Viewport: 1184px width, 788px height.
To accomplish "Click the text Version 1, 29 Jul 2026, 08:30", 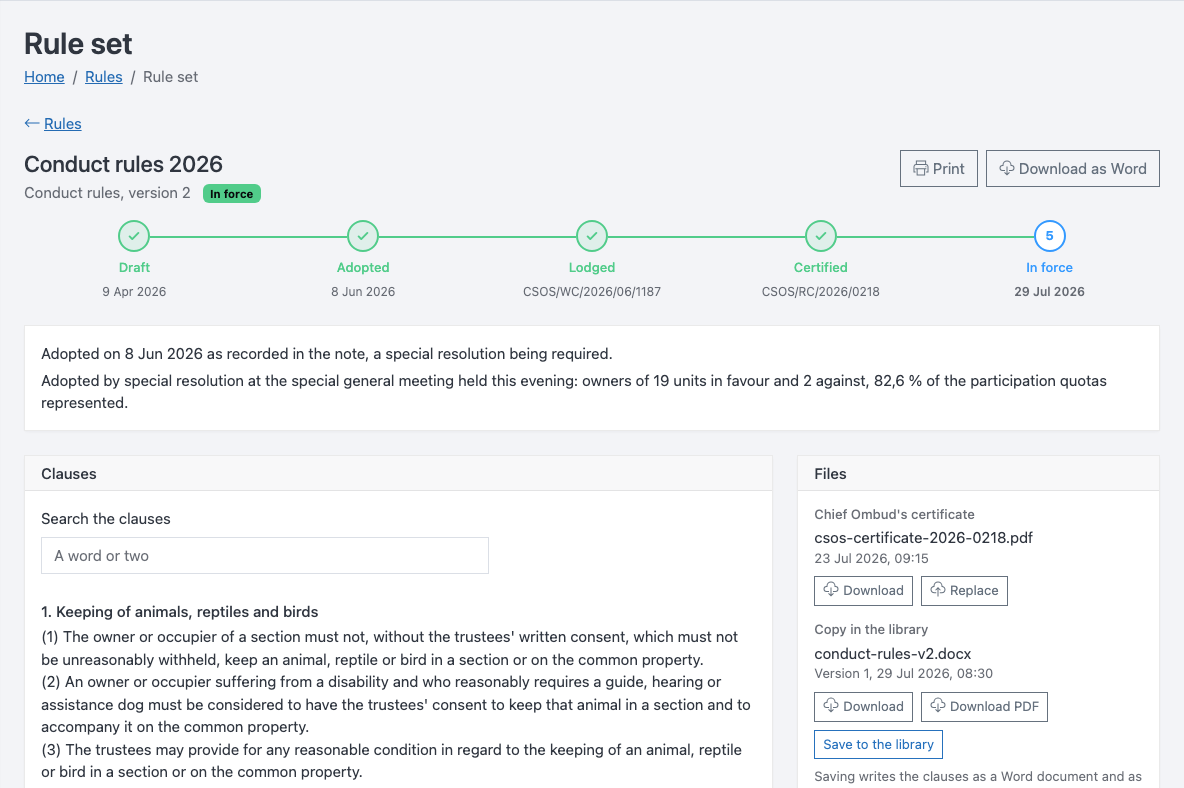I will coord(904,673).
